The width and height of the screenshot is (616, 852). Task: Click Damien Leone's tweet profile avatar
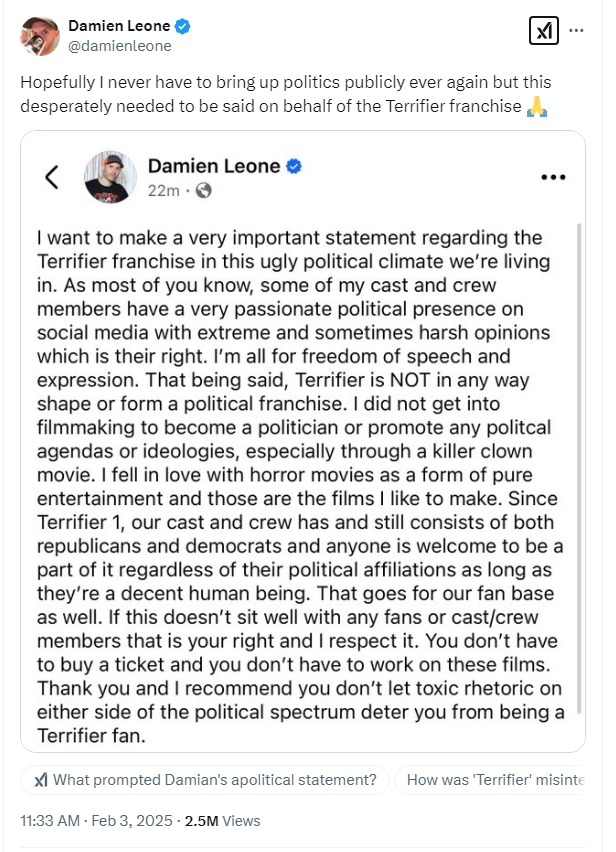click(x=40, y=36)
